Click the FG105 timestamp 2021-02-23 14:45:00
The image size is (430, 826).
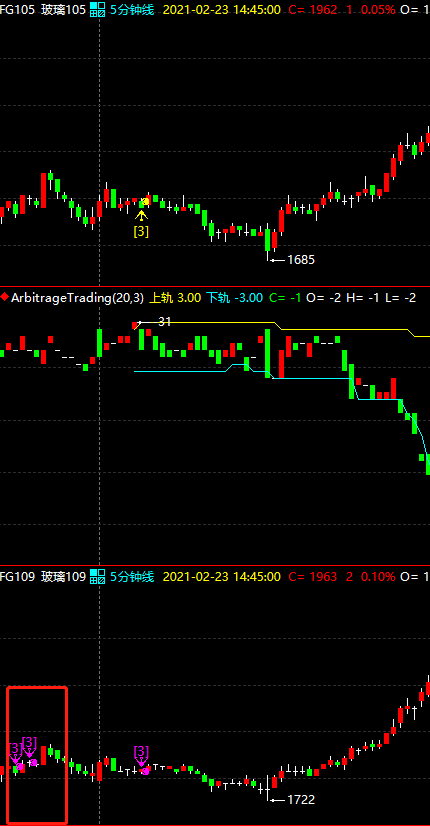click(x=222, y=9)
